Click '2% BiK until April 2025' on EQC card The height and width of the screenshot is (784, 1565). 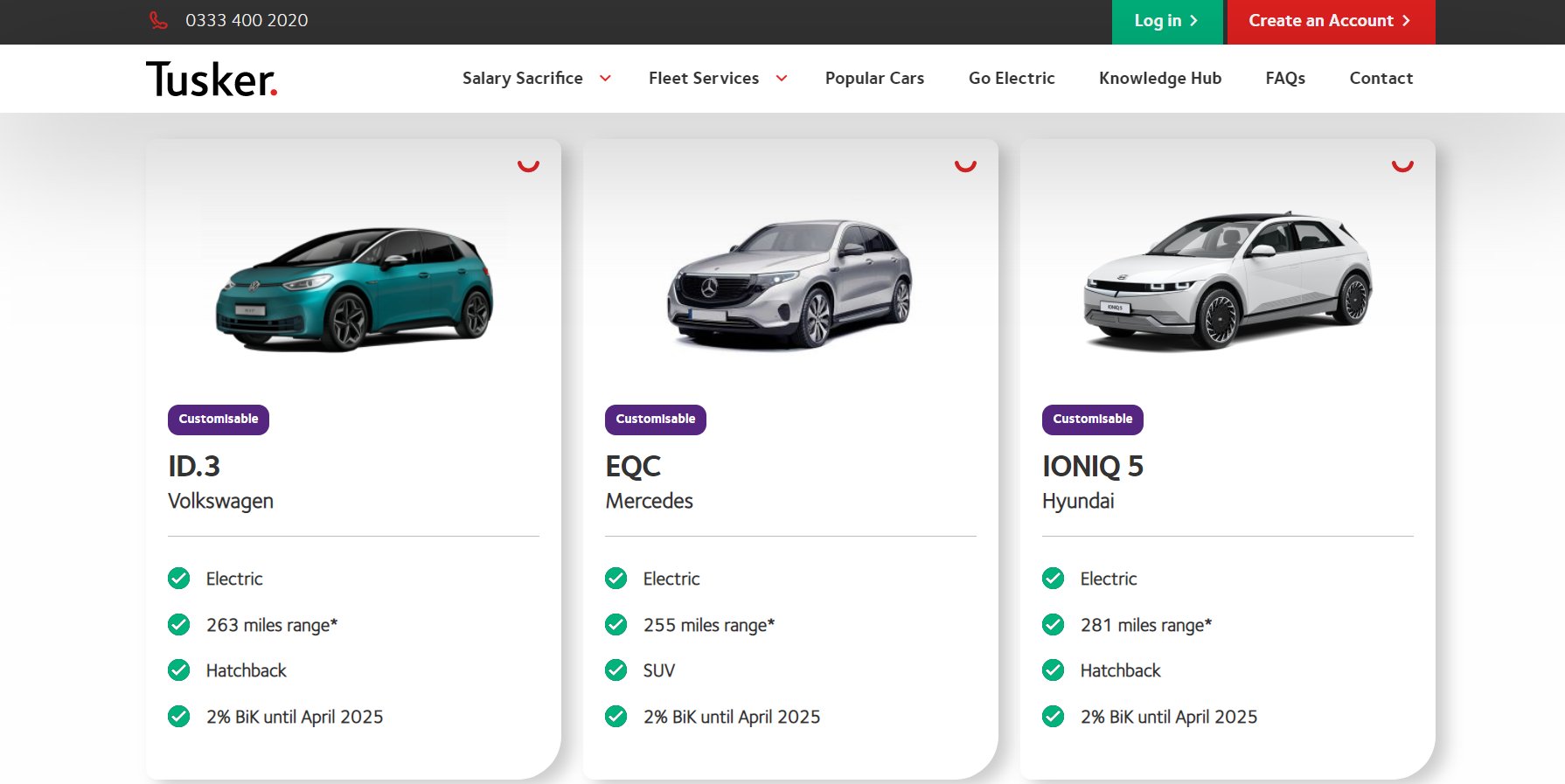coord(732,717)
